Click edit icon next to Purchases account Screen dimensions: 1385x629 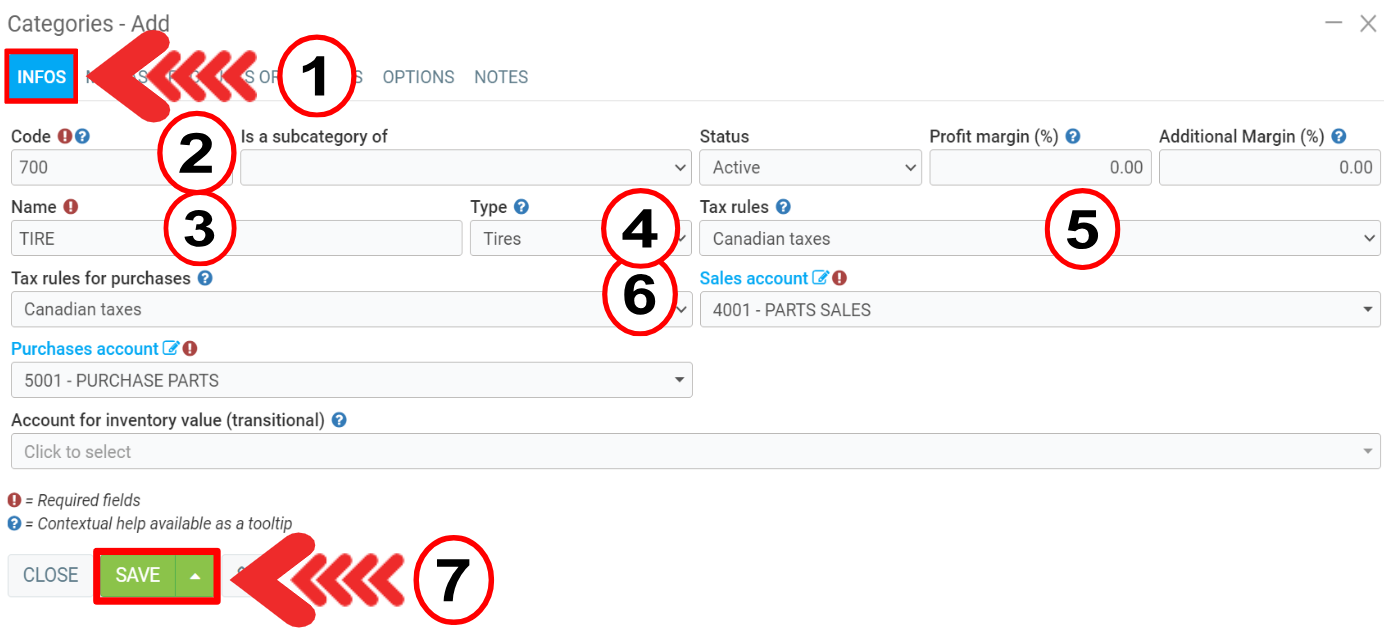[x=171, y=349]
